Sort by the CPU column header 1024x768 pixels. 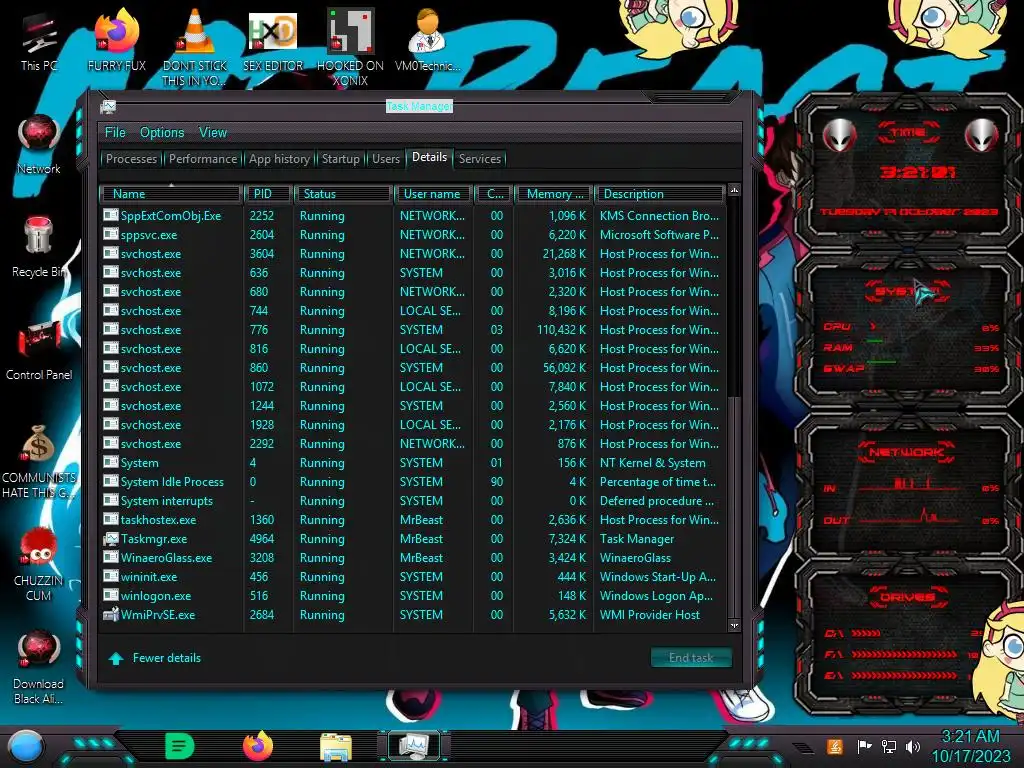click(x=494, y=194)
